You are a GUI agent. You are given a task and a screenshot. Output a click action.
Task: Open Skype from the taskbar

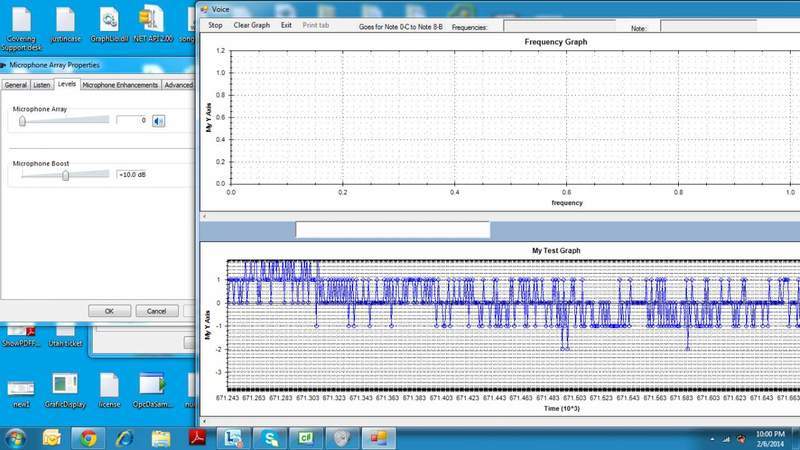click(x=269, y=437)
